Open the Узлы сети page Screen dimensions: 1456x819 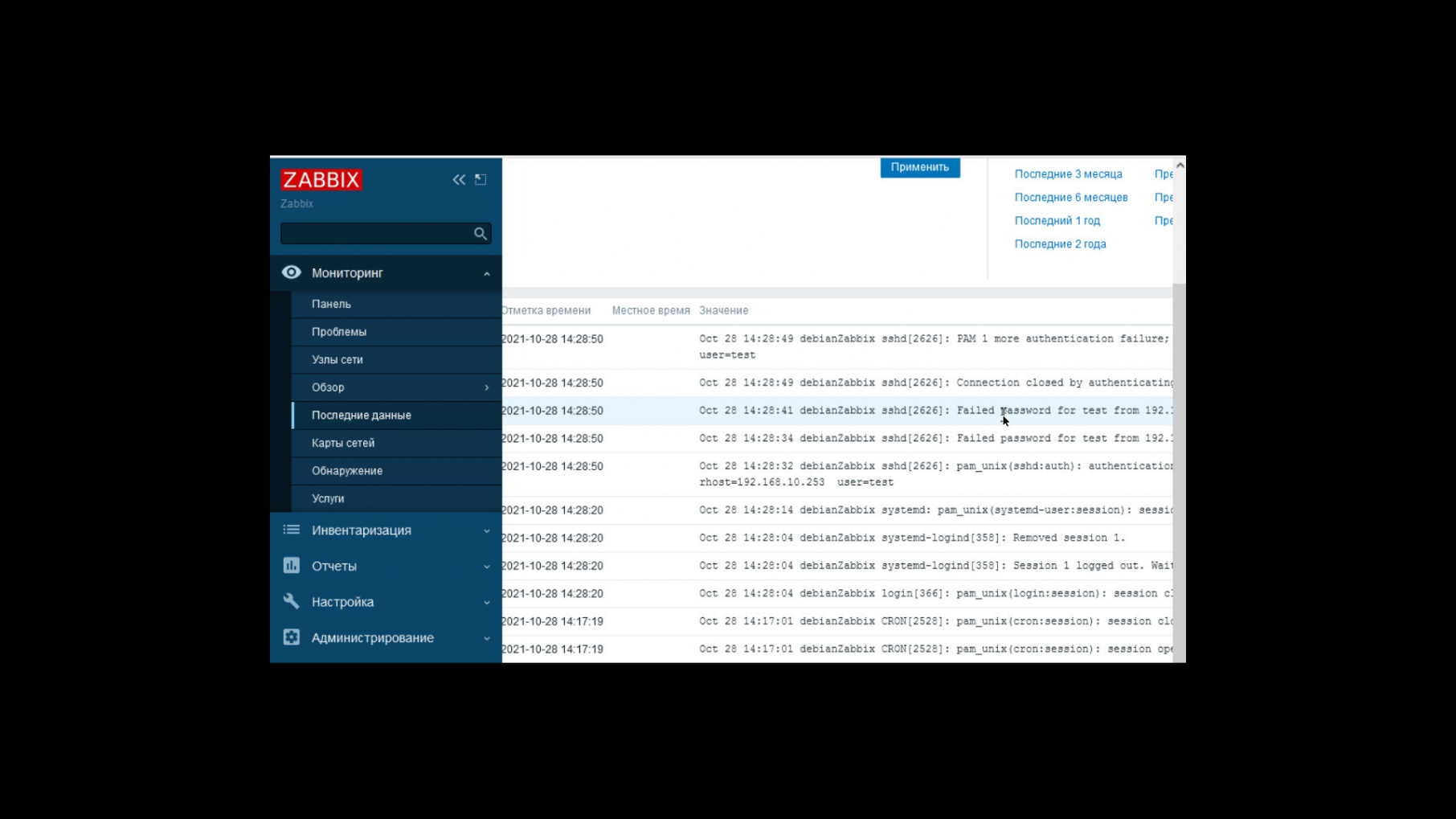[x=338, y=359]
